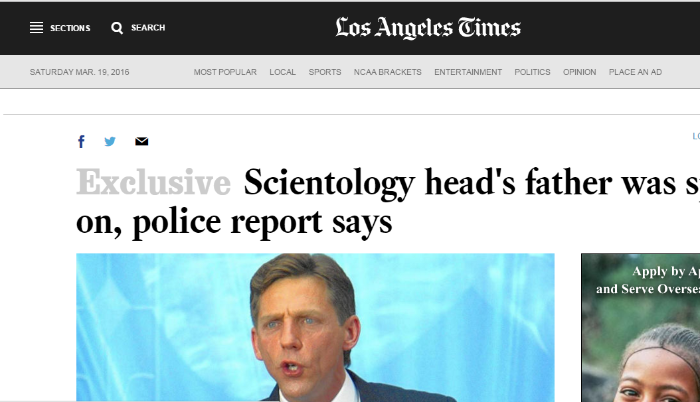The height and width of the screenshot is (402, 700).
Task: Open the SECTIONS label
Action: pos(70,28)
